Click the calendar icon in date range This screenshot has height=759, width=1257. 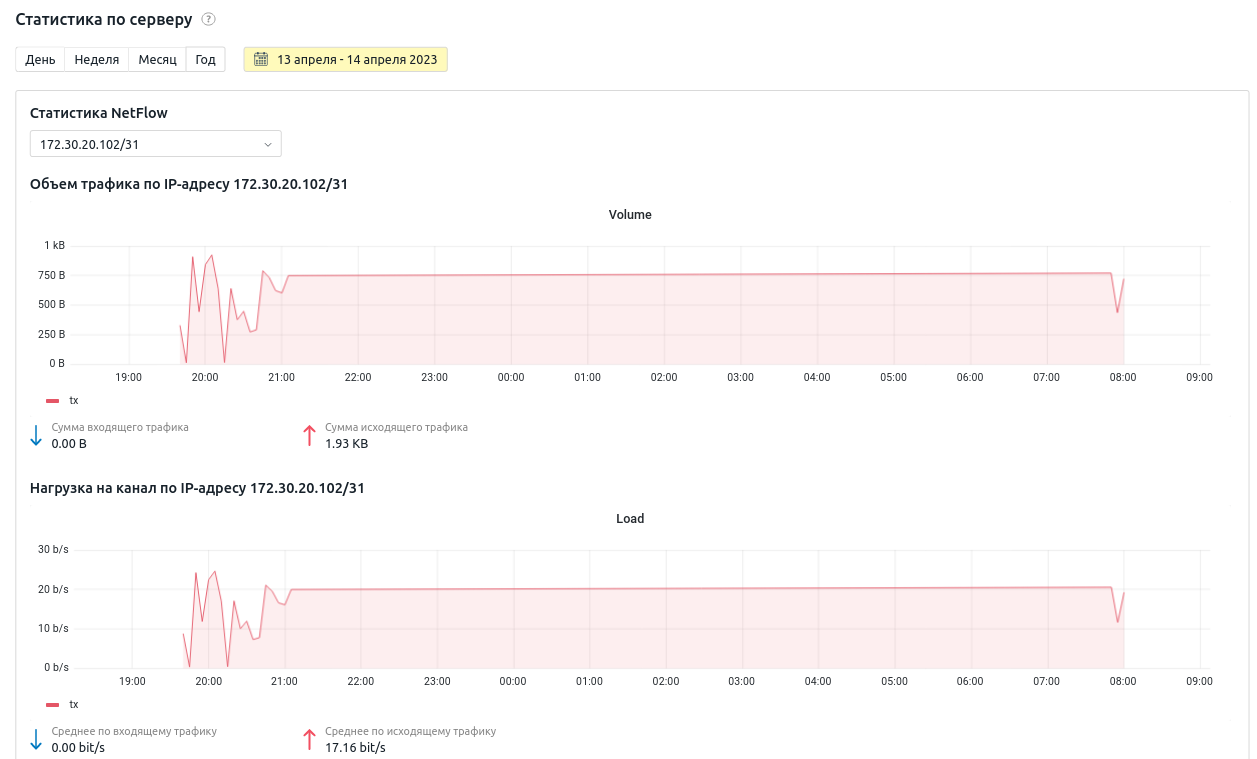pos(261,60)
